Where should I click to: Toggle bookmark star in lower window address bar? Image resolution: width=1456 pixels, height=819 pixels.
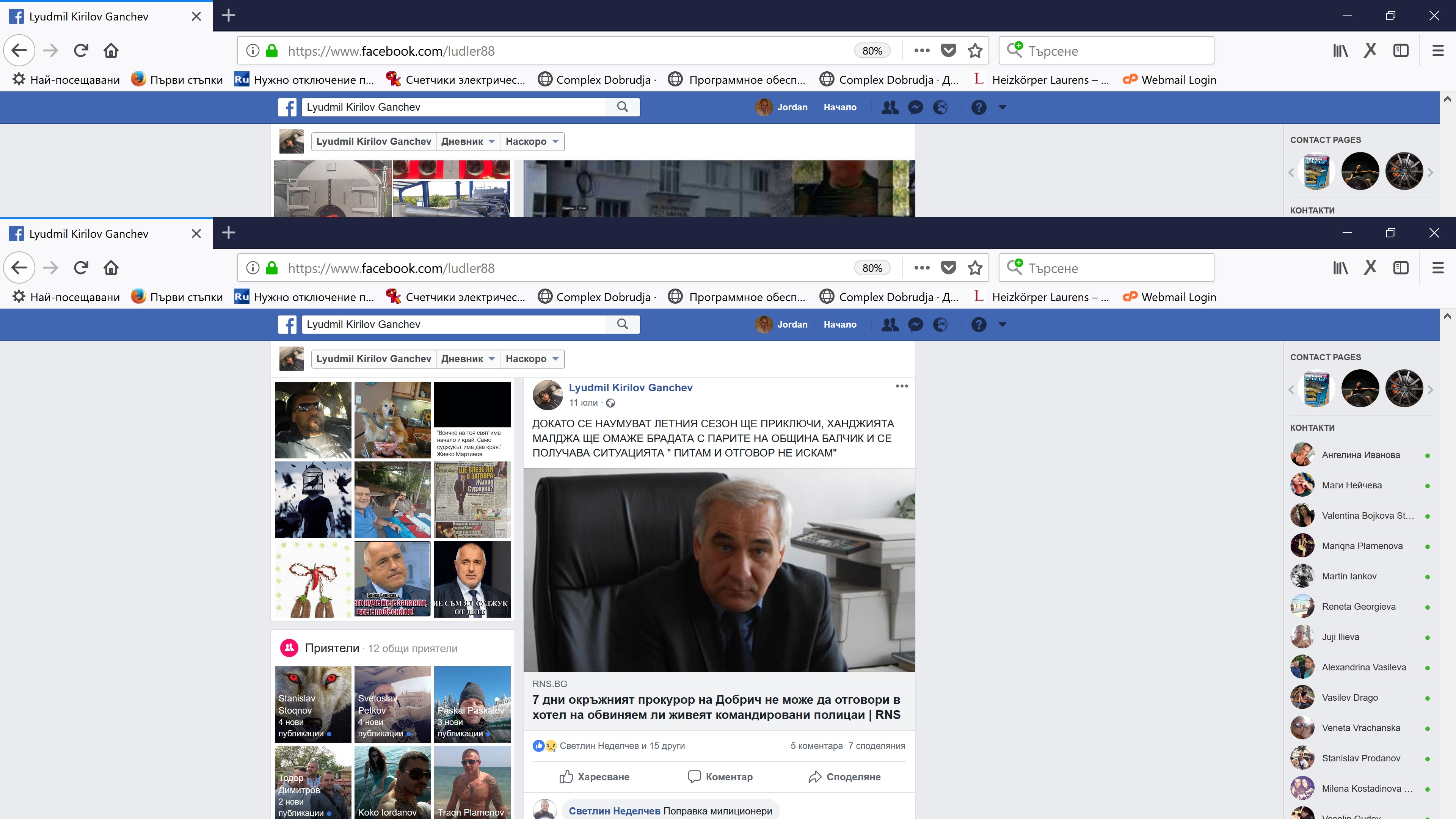975,268
